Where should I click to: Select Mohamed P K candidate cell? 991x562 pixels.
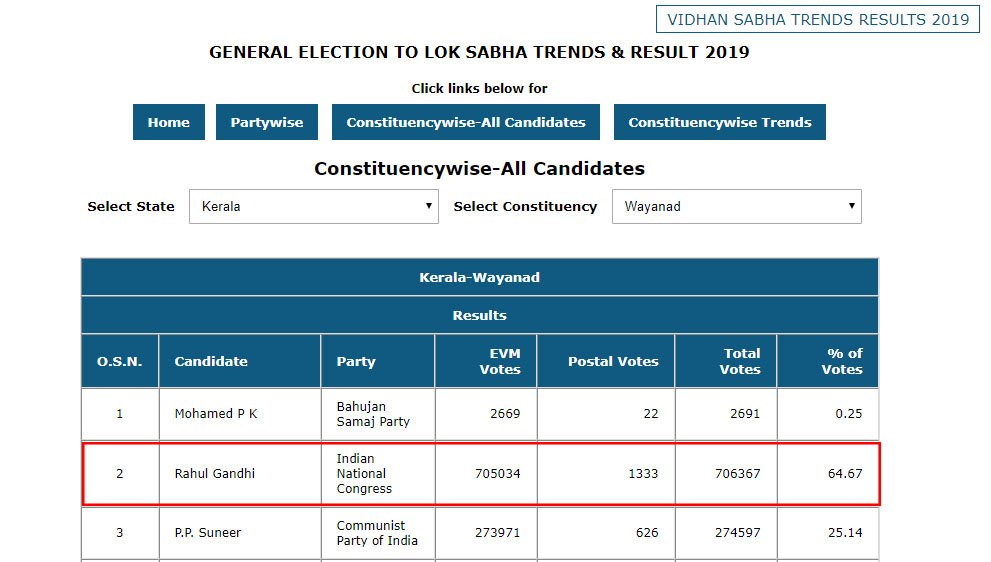click(216, 413)
